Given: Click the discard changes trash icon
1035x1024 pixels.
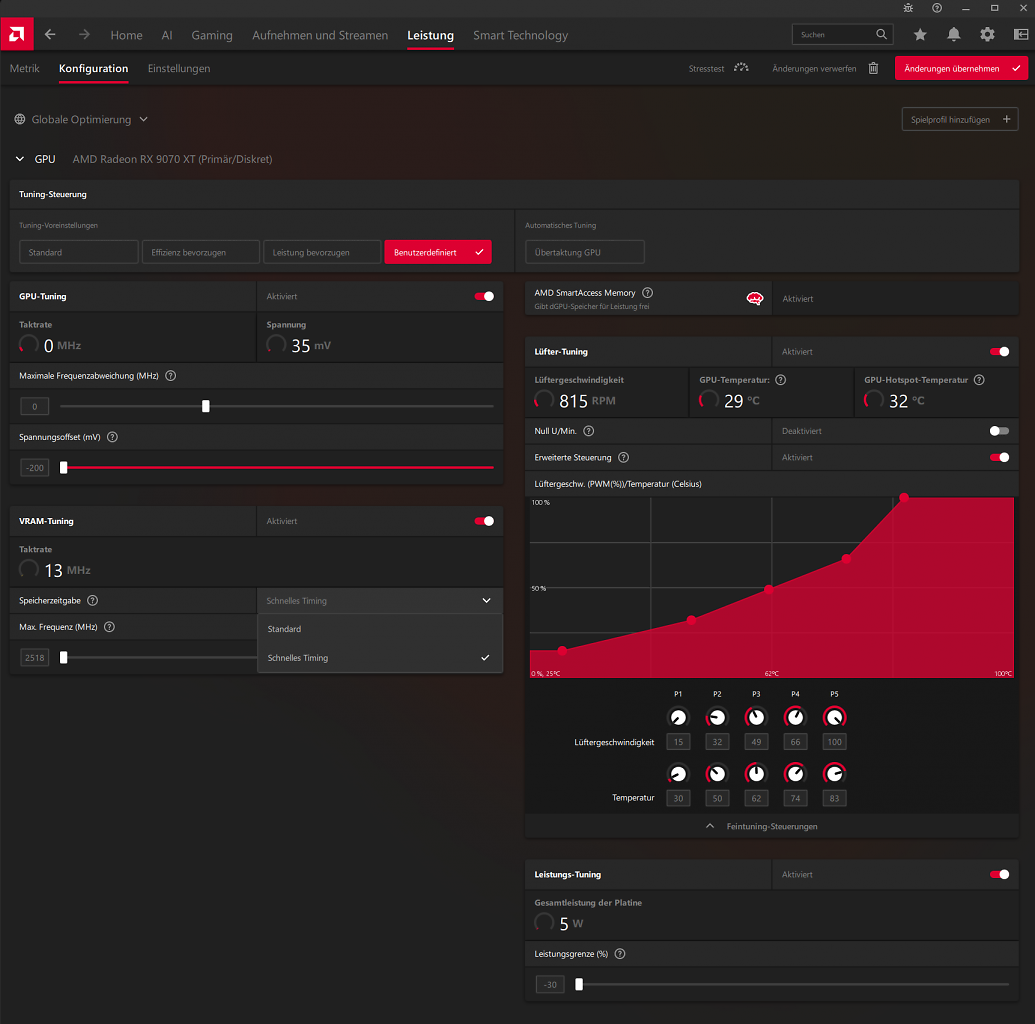Looking at the screenshot, I should 873,68.
